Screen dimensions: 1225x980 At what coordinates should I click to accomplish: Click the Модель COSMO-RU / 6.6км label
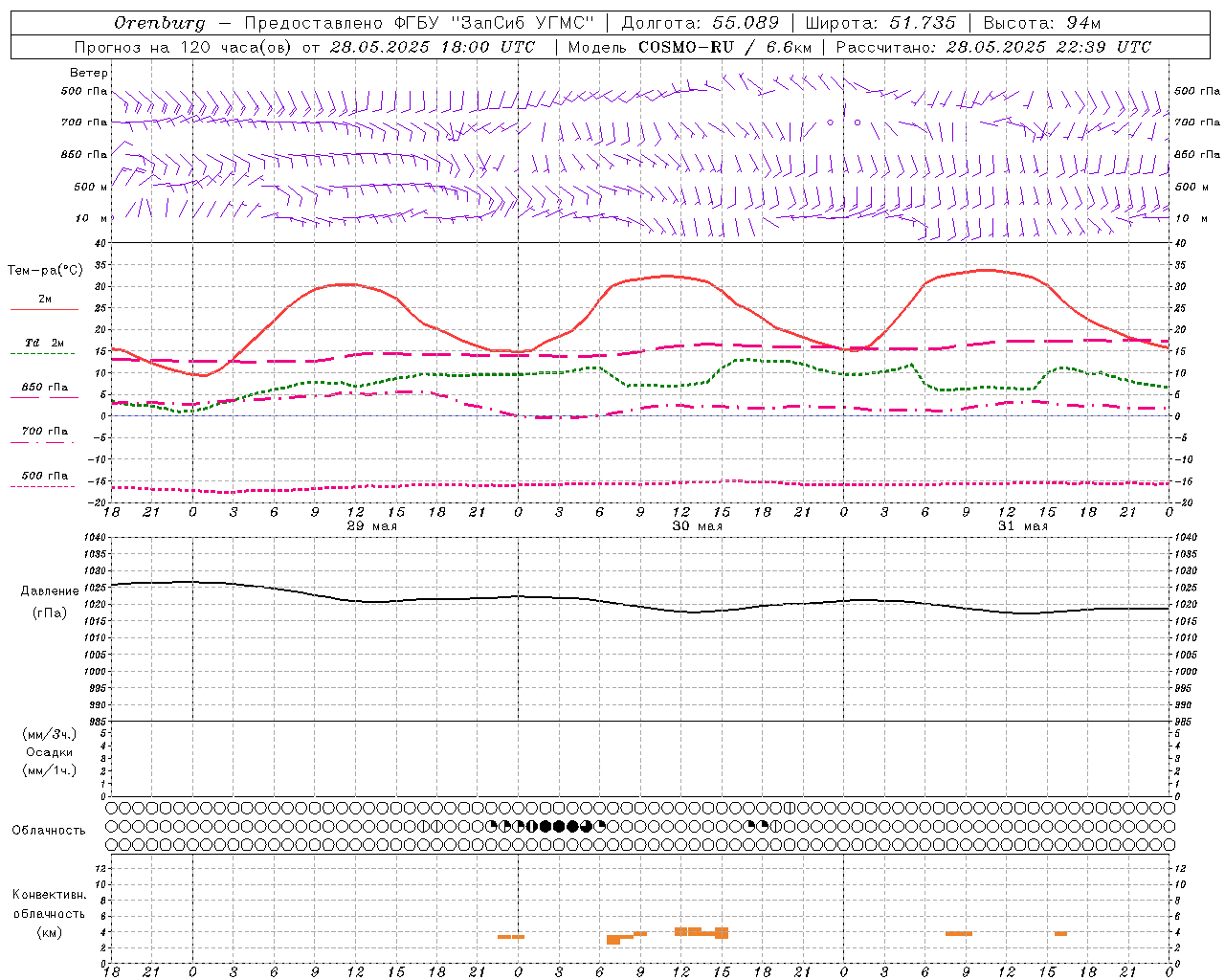(x=690, y=47)
